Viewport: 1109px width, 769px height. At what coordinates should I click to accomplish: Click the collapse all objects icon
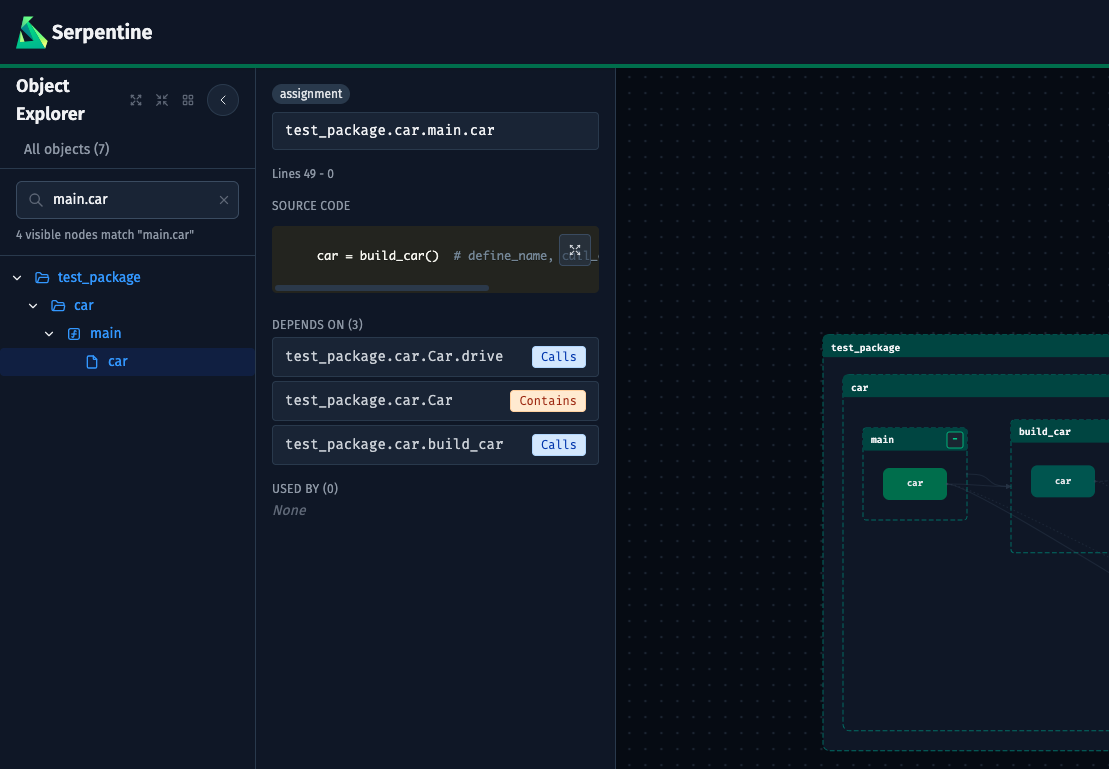tap(162, 100)
